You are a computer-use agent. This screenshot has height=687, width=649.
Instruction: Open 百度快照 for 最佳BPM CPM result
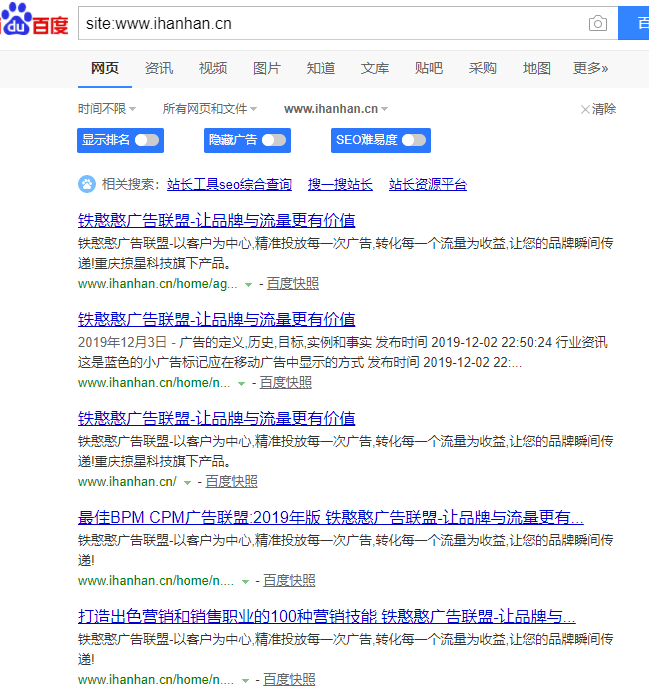pos(289,581)
